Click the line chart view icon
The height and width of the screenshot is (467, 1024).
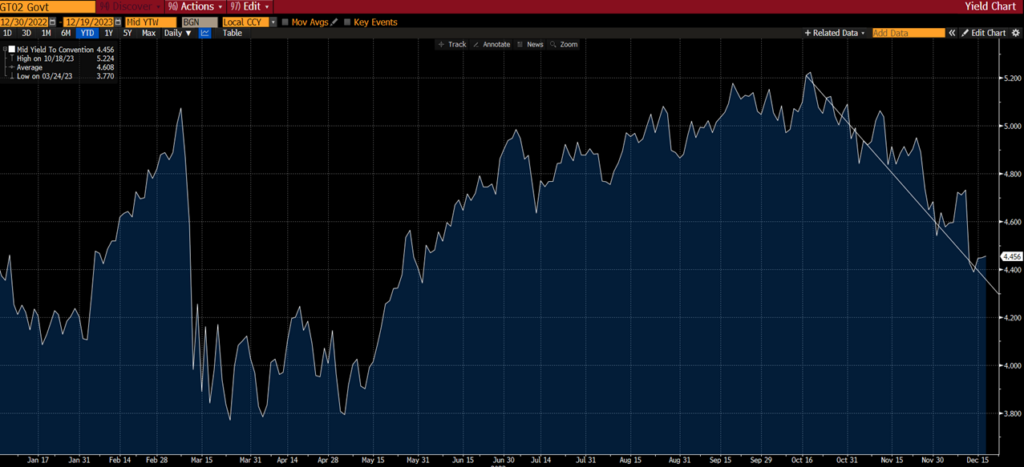click(x=205, y=33)
